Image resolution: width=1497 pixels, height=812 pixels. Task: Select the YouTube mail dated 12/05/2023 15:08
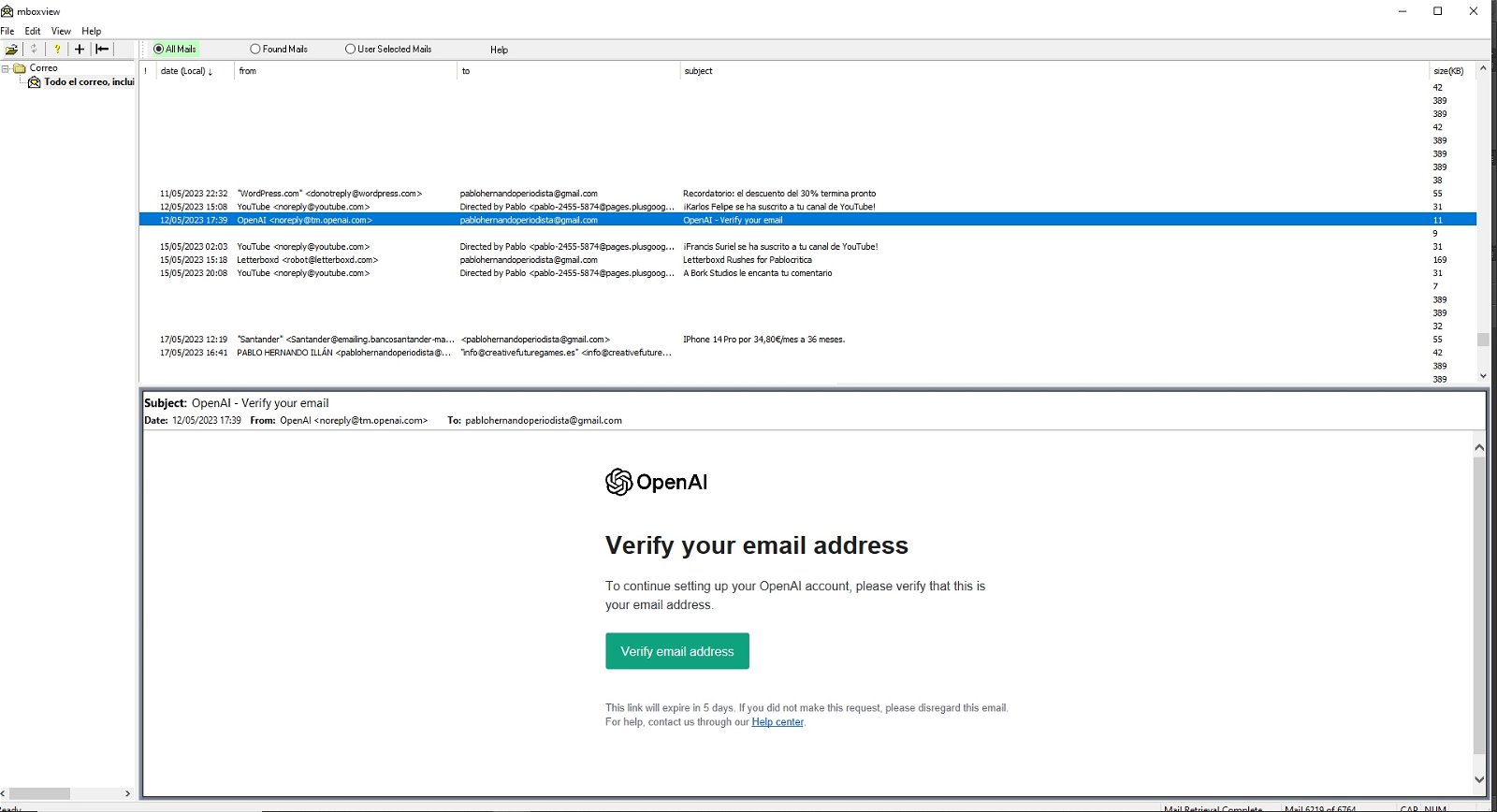coord(807,207)
